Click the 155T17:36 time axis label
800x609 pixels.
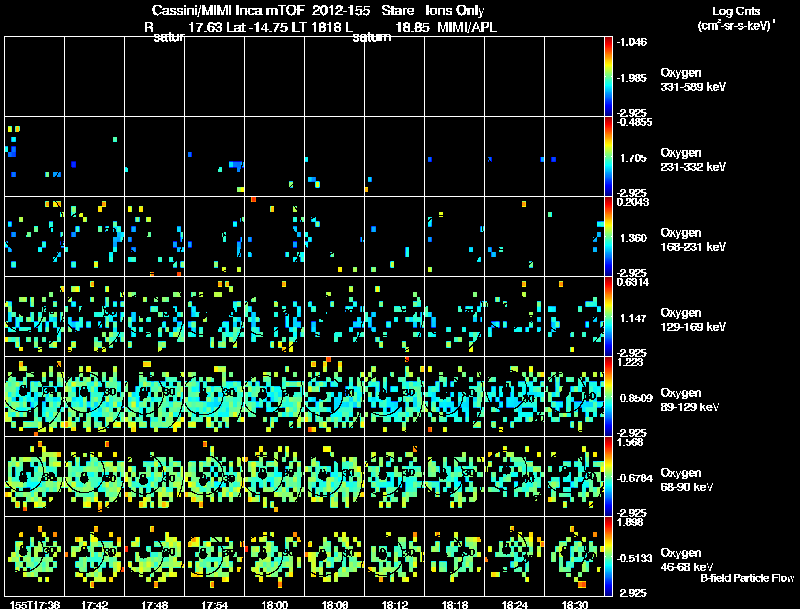[x=35, y=604]
